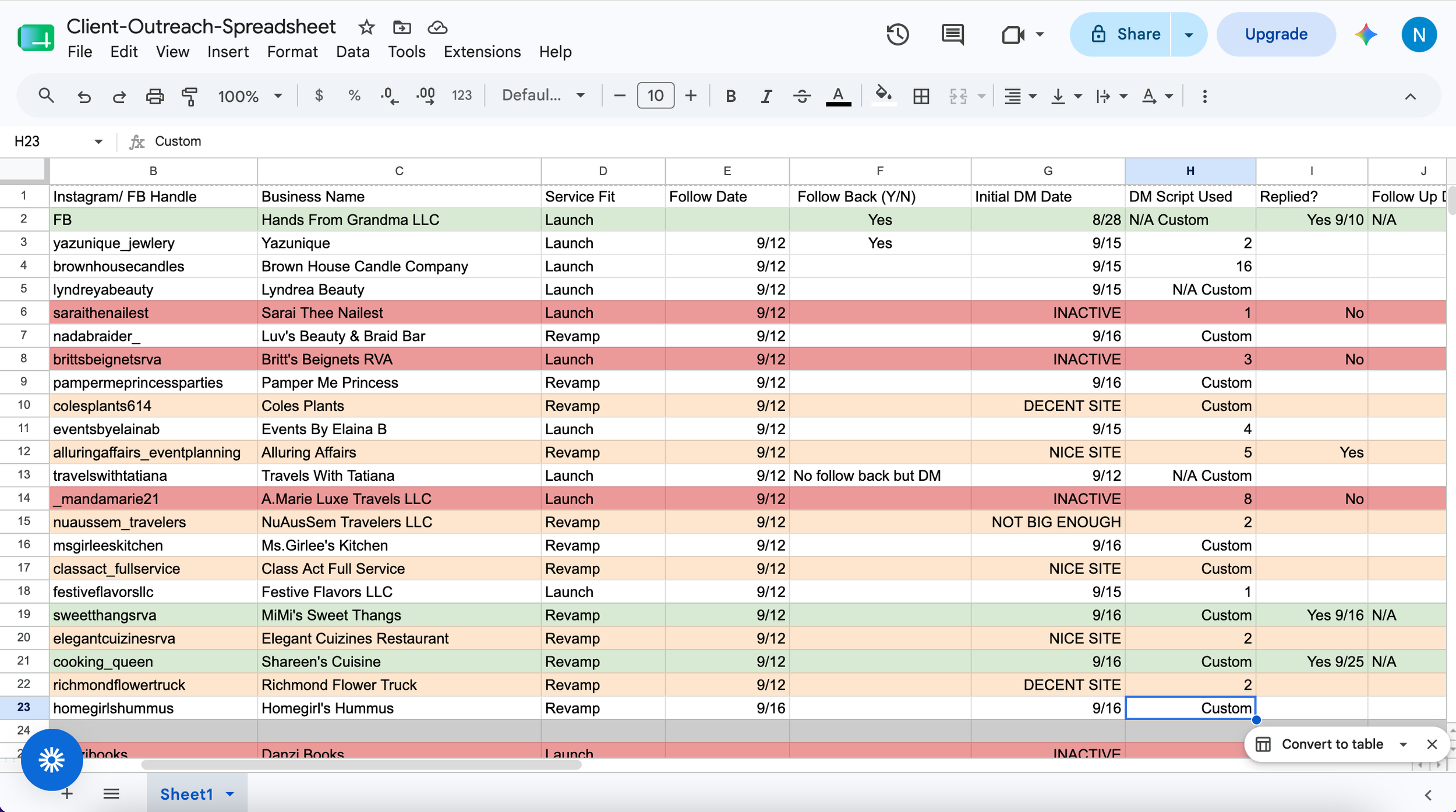Apply percent format icon
The height and width of the screenshot is (812, 1456).
pos(354,95)
